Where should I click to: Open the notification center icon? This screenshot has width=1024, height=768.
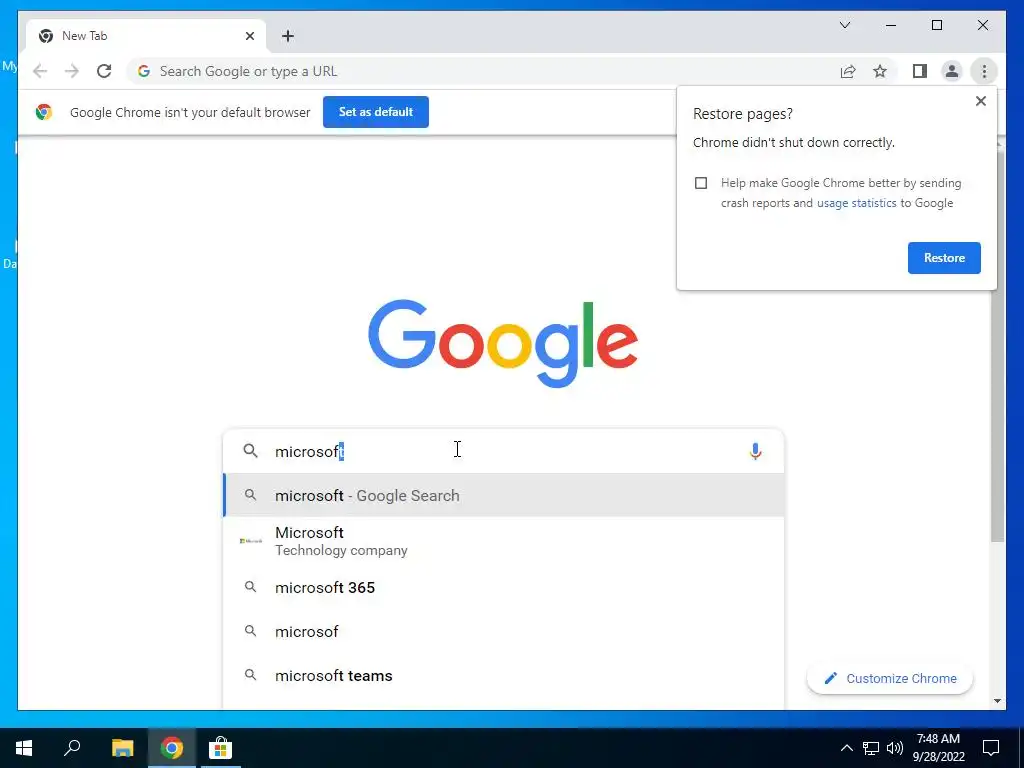coord(991,748)
